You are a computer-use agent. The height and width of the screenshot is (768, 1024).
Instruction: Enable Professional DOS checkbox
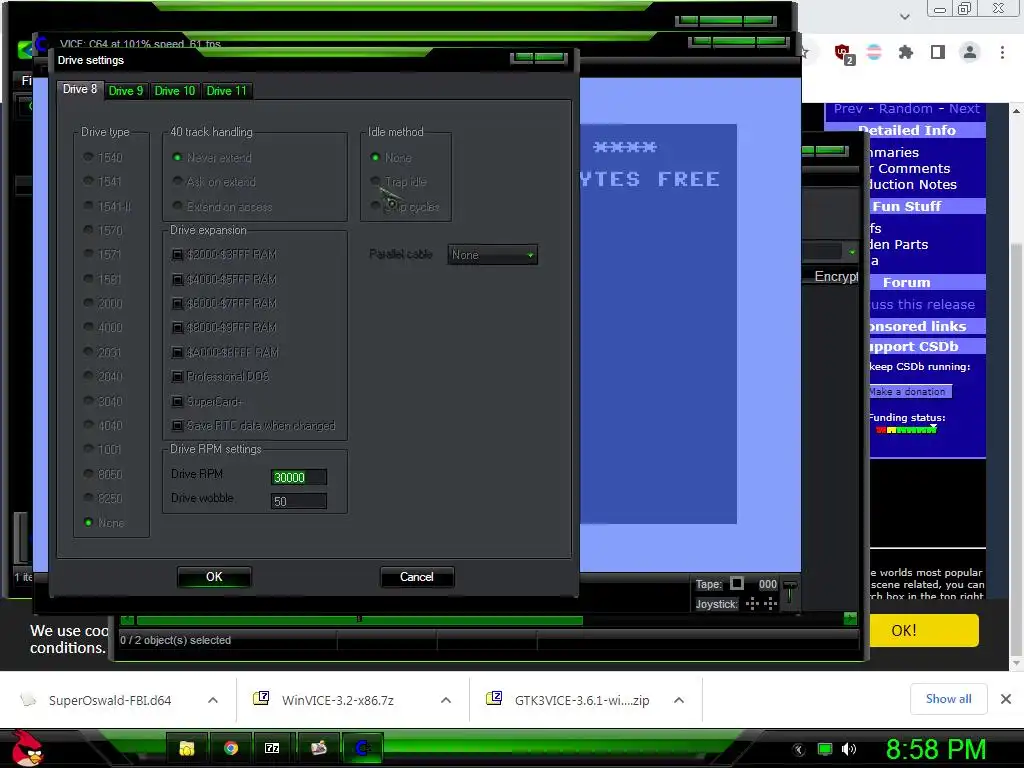click(220, 377)
